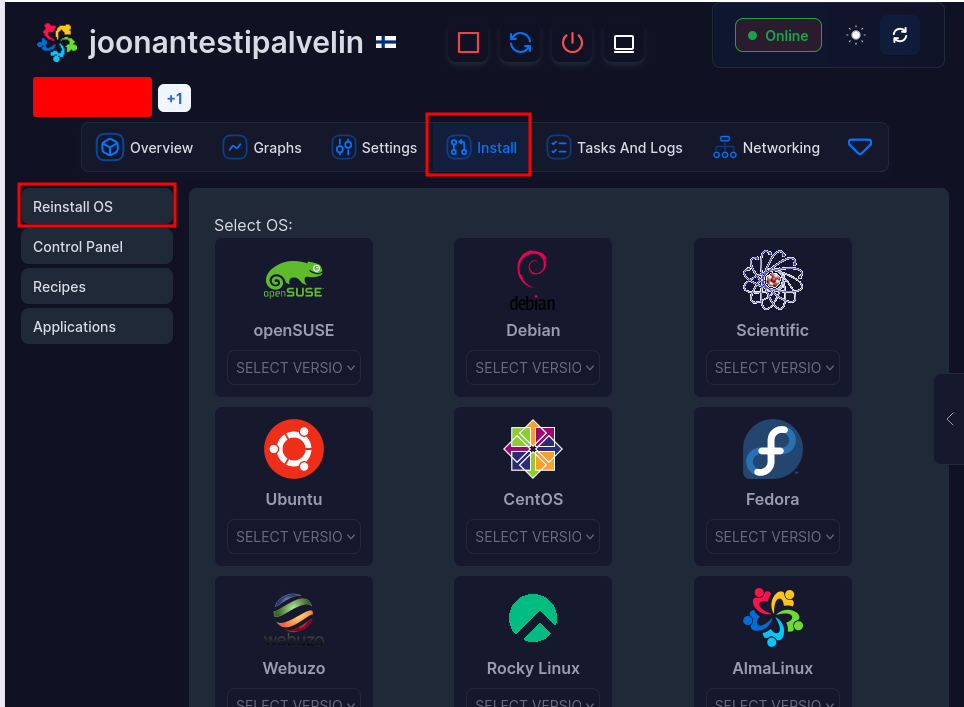Click the Ubuntu logo
Screen dimensions: 964x707
click(293, 449)
